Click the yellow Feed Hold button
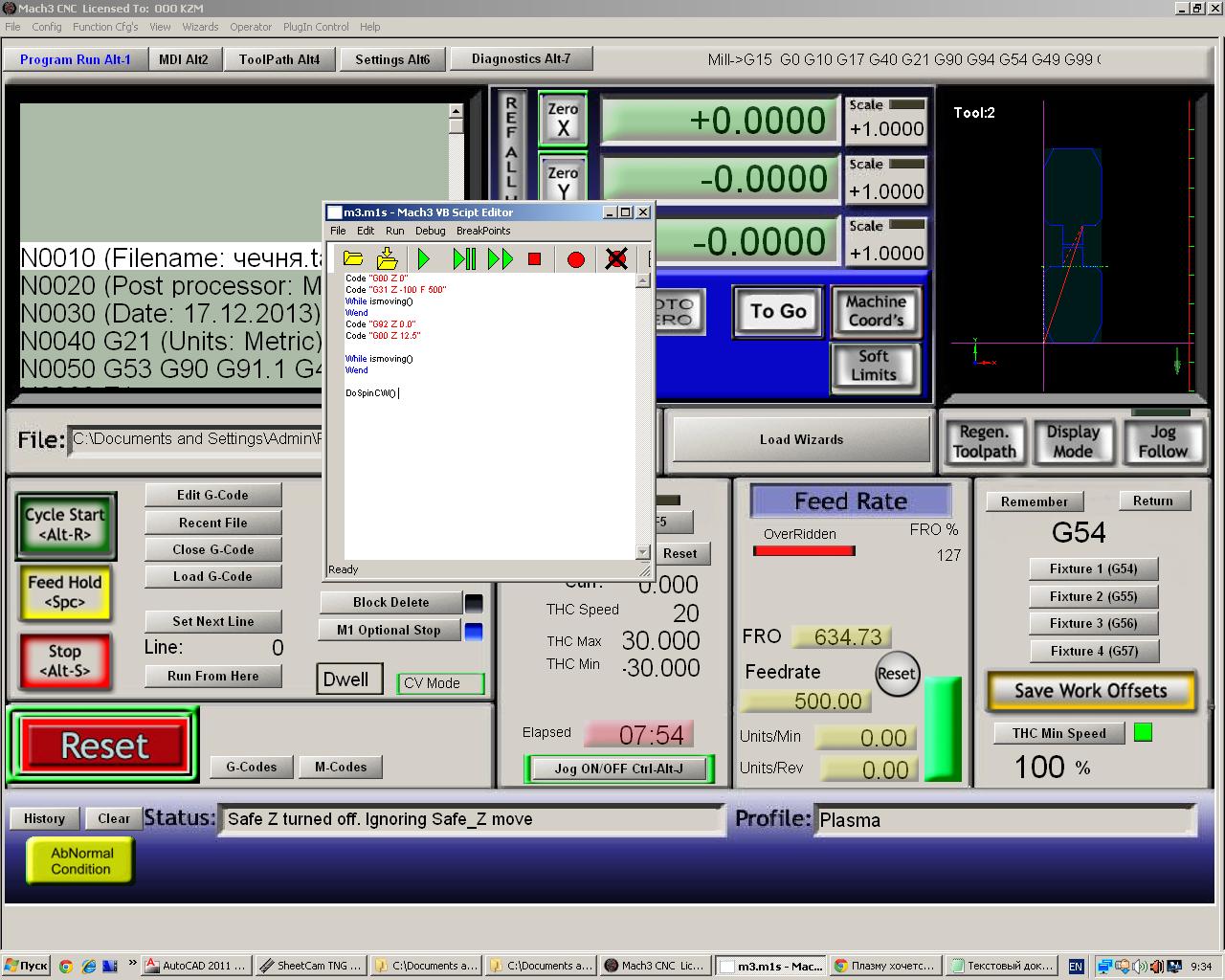This screenshot has width=1225, height=980. click(x=64, y=592)
